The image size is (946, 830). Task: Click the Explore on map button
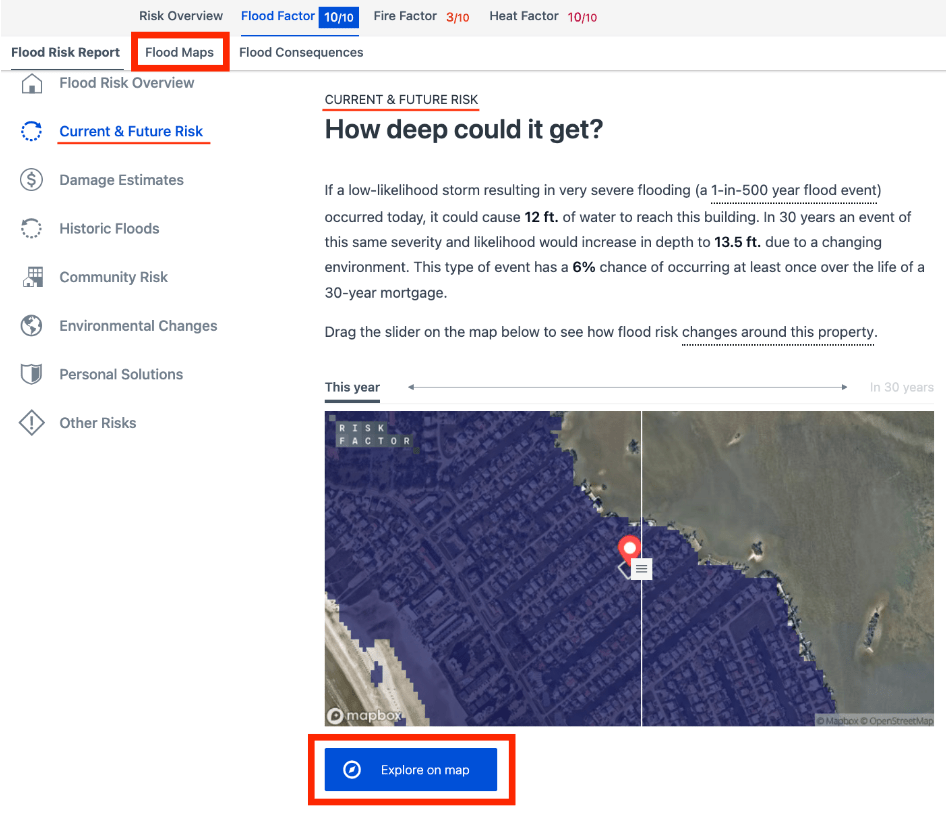click(x=411, y=770)
